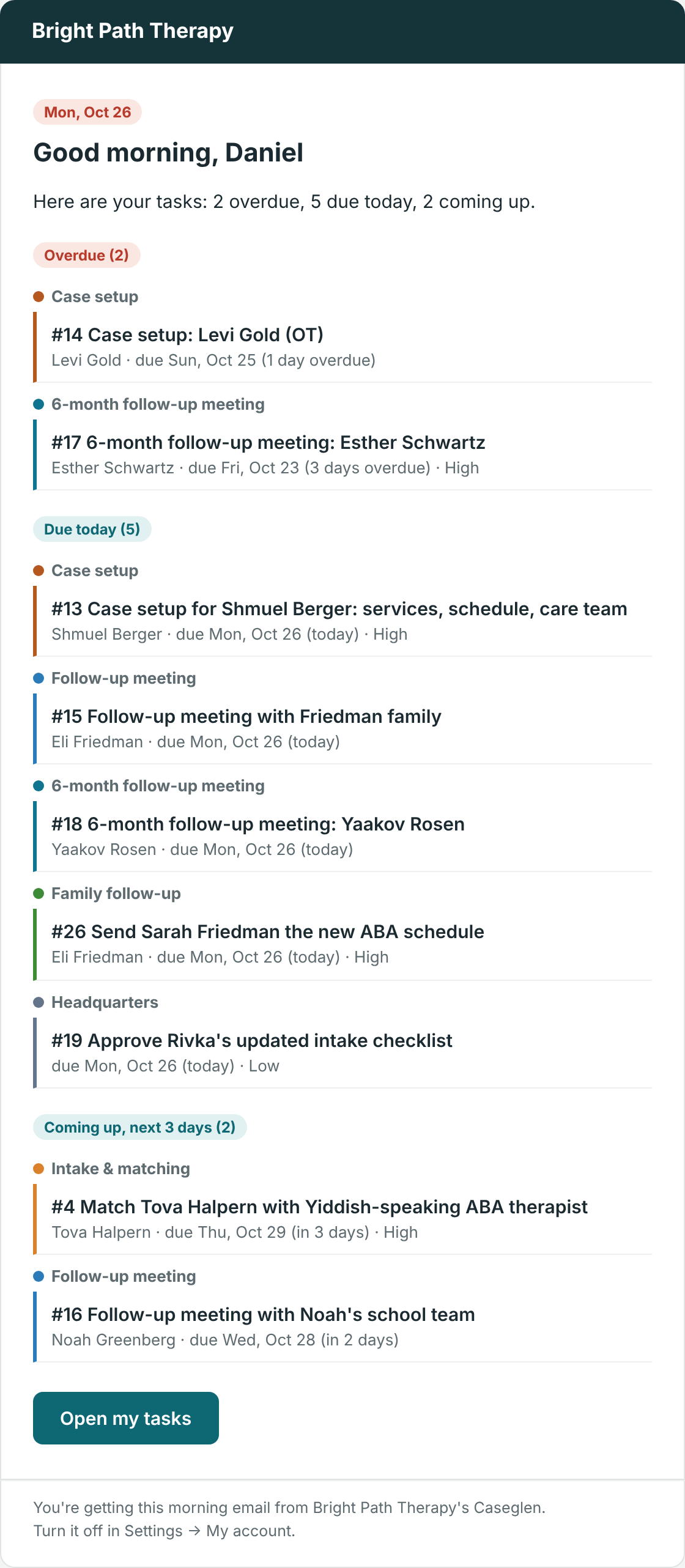Click the Open my tasks button
Viewport: 685px width, 1568px height.
click(126, 1418)
